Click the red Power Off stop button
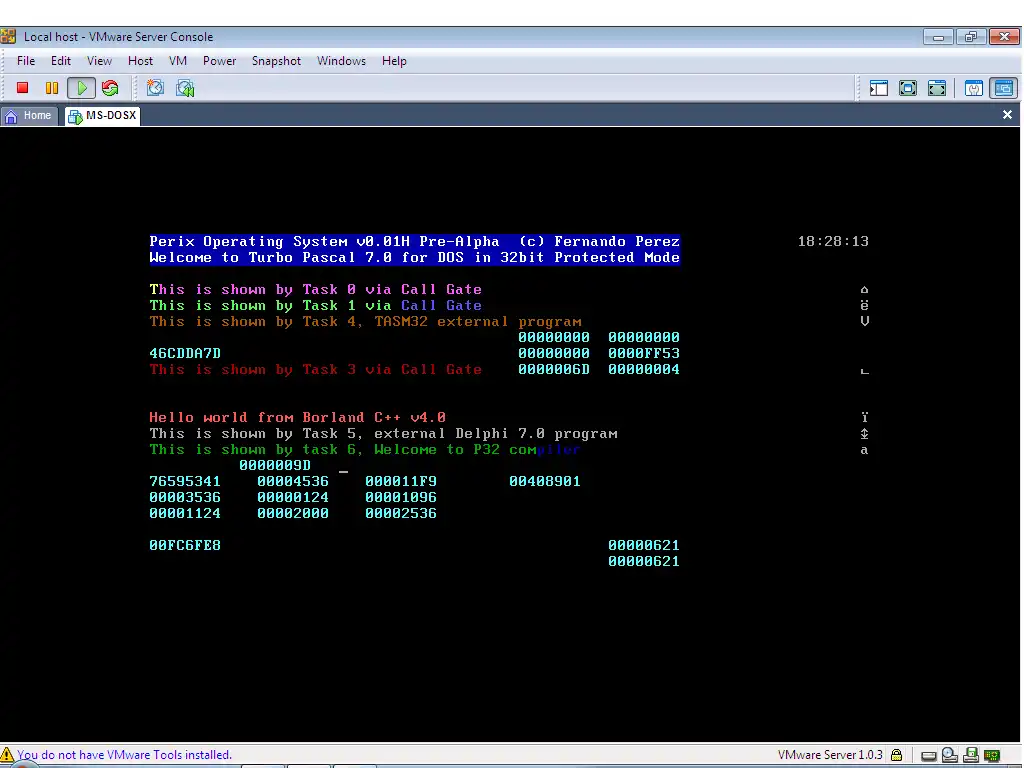This screenshot has height=768, width=1024. coord(22,88)
